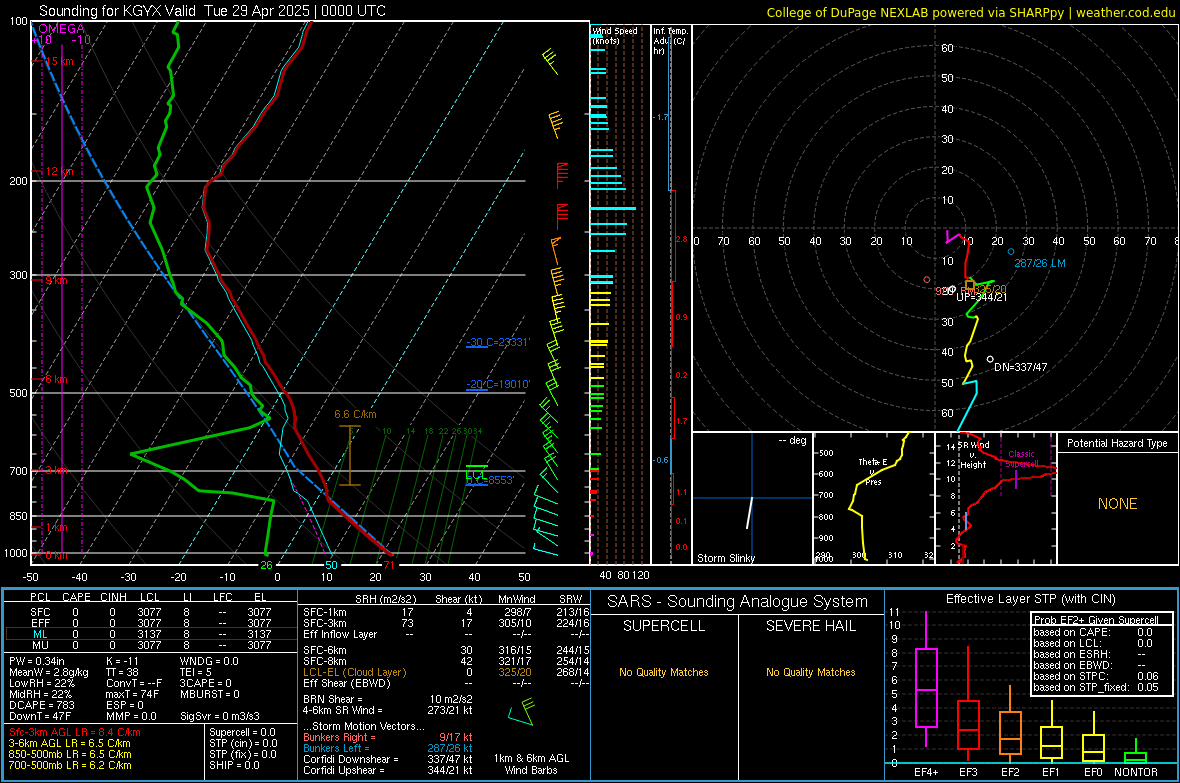Click the '12 km' height marker
The image size is (1180, 783).
(x=59, y=172)
